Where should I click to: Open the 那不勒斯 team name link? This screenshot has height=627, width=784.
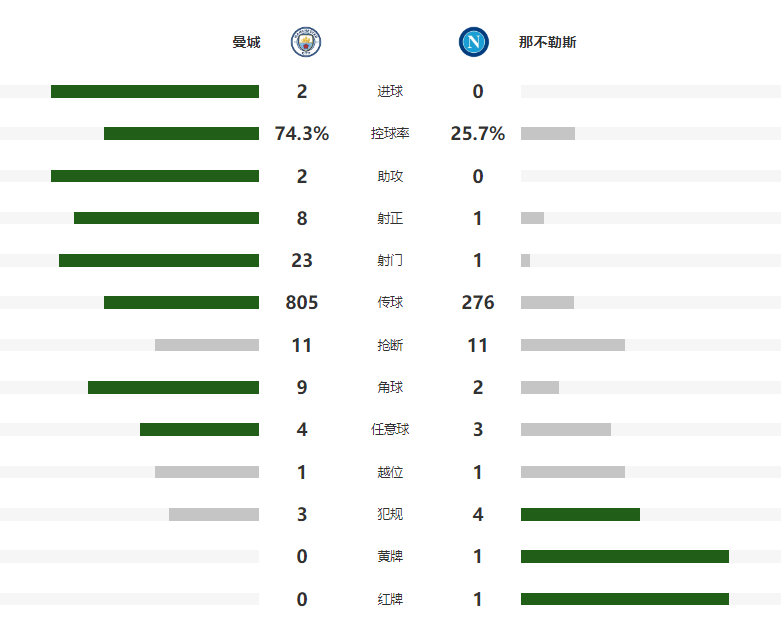coord(547,42)
